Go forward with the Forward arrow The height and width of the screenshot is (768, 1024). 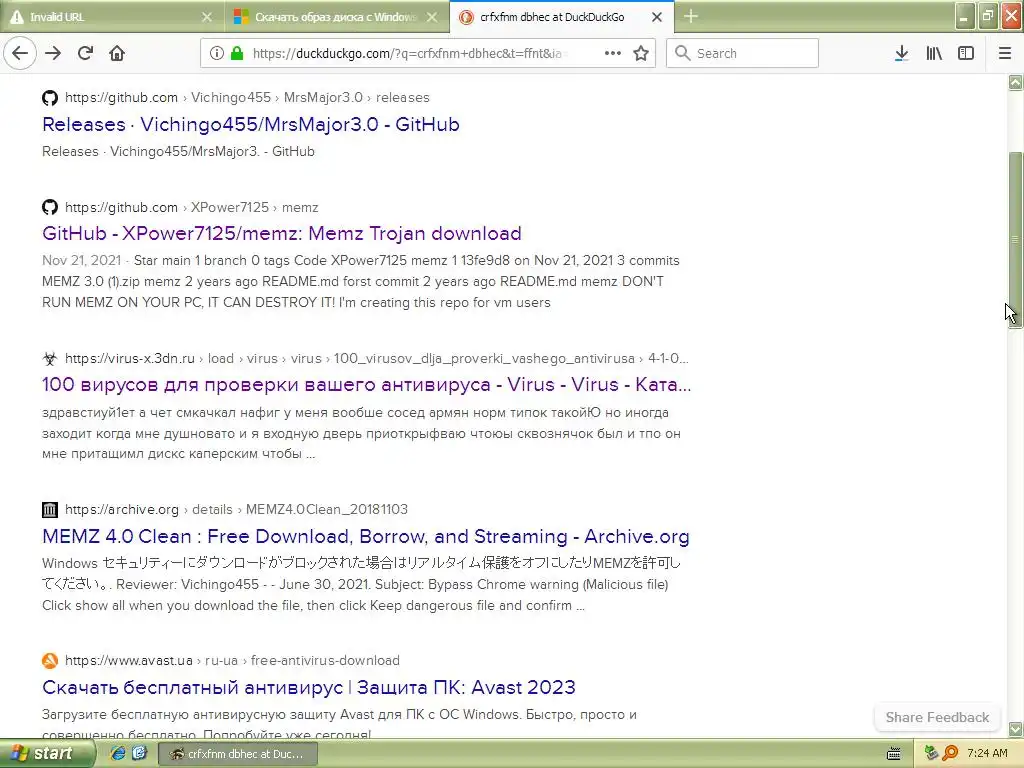click(53, 53)
